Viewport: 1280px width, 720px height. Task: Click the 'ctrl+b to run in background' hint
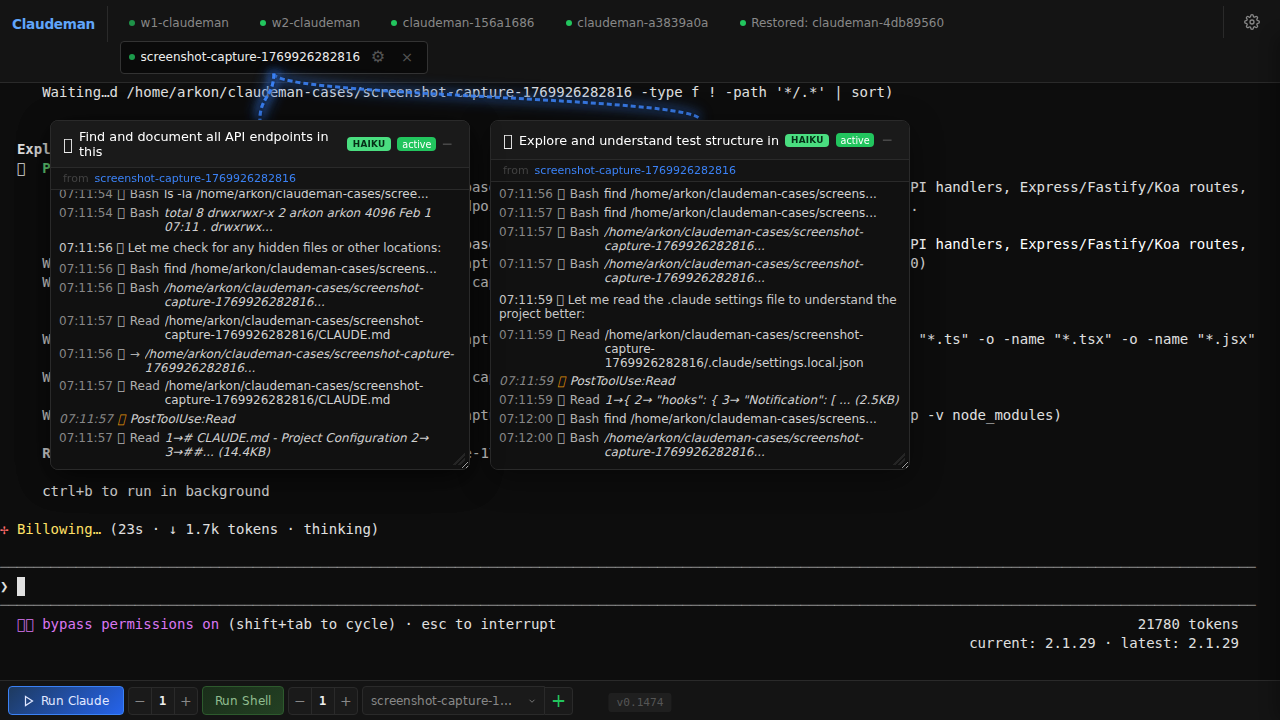[x=156, y=491]
